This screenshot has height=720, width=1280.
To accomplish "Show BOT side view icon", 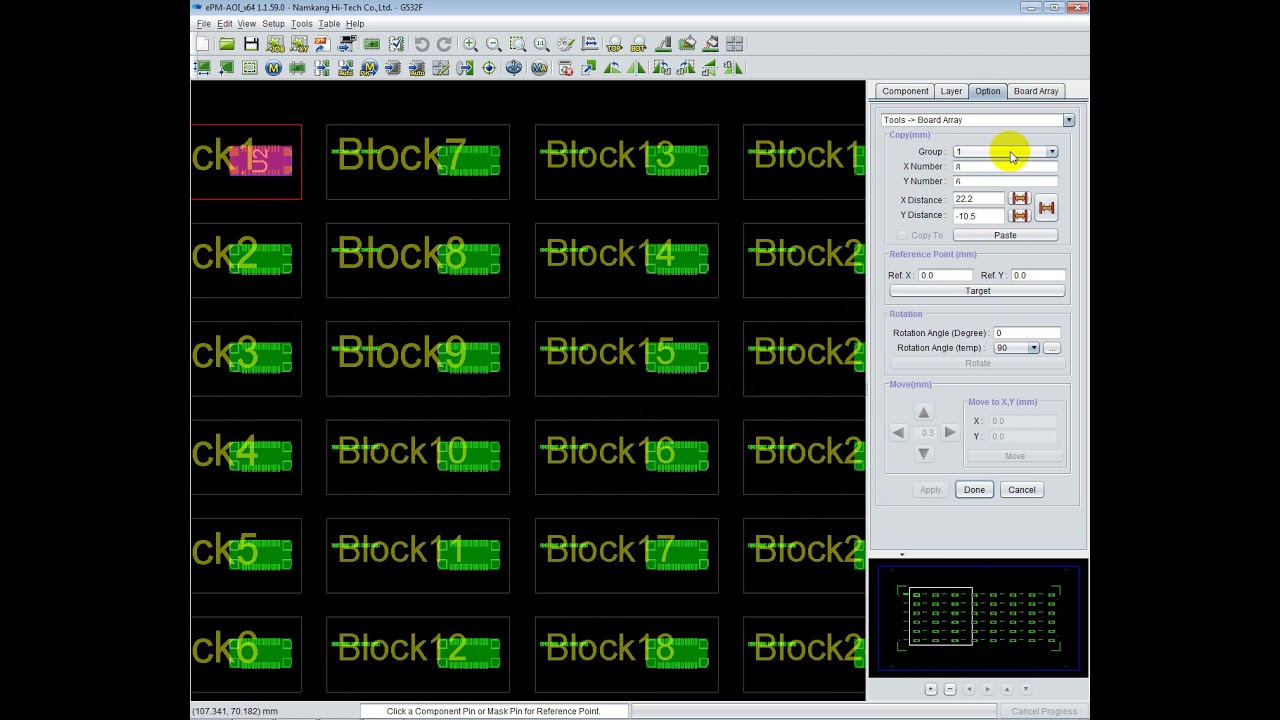I will pyautogui.click(x=638, y=44).
